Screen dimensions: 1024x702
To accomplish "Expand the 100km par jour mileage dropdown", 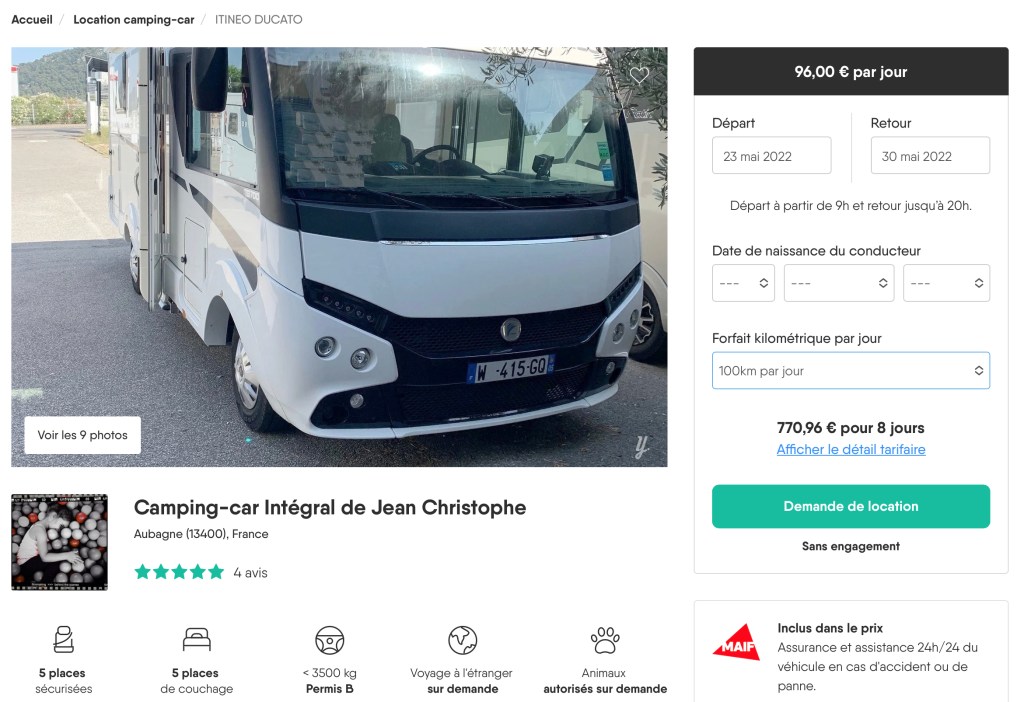I will point(850,371).
